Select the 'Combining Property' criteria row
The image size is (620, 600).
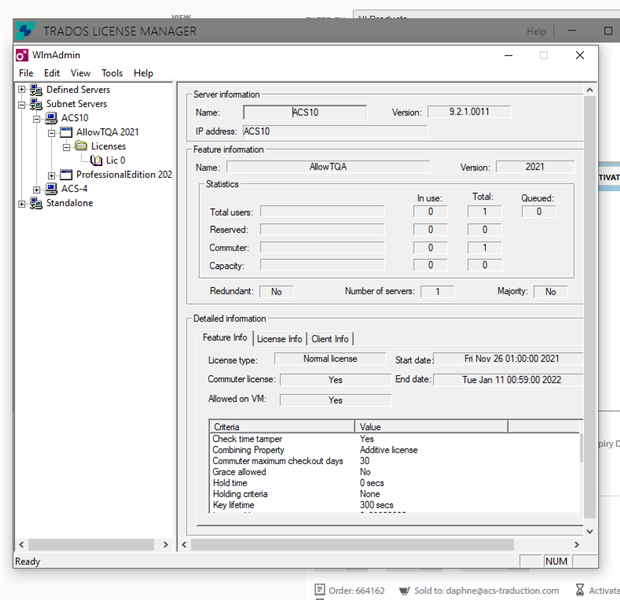click(x=395, y=450)
